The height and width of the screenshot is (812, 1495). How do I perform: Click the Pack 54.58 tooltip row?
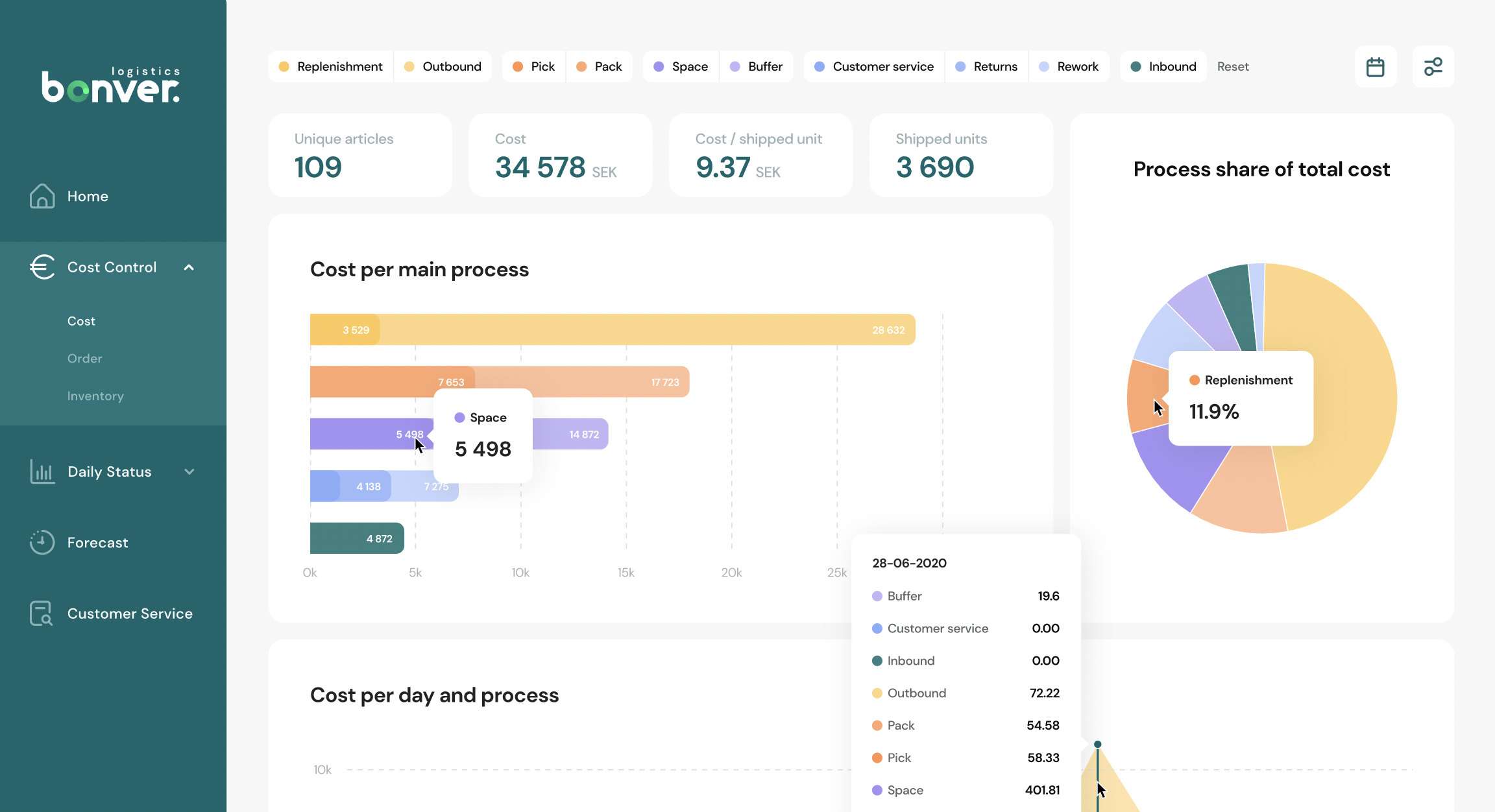(x=966, y=725)
